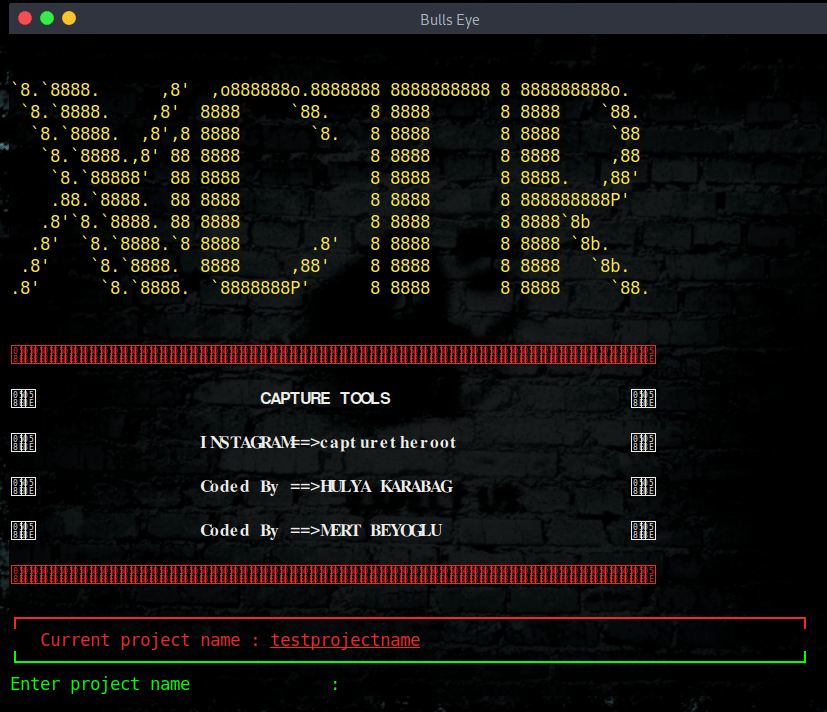
Task: Click the right glyph box on INSTAGRAM row
Action: pos(643,443)
